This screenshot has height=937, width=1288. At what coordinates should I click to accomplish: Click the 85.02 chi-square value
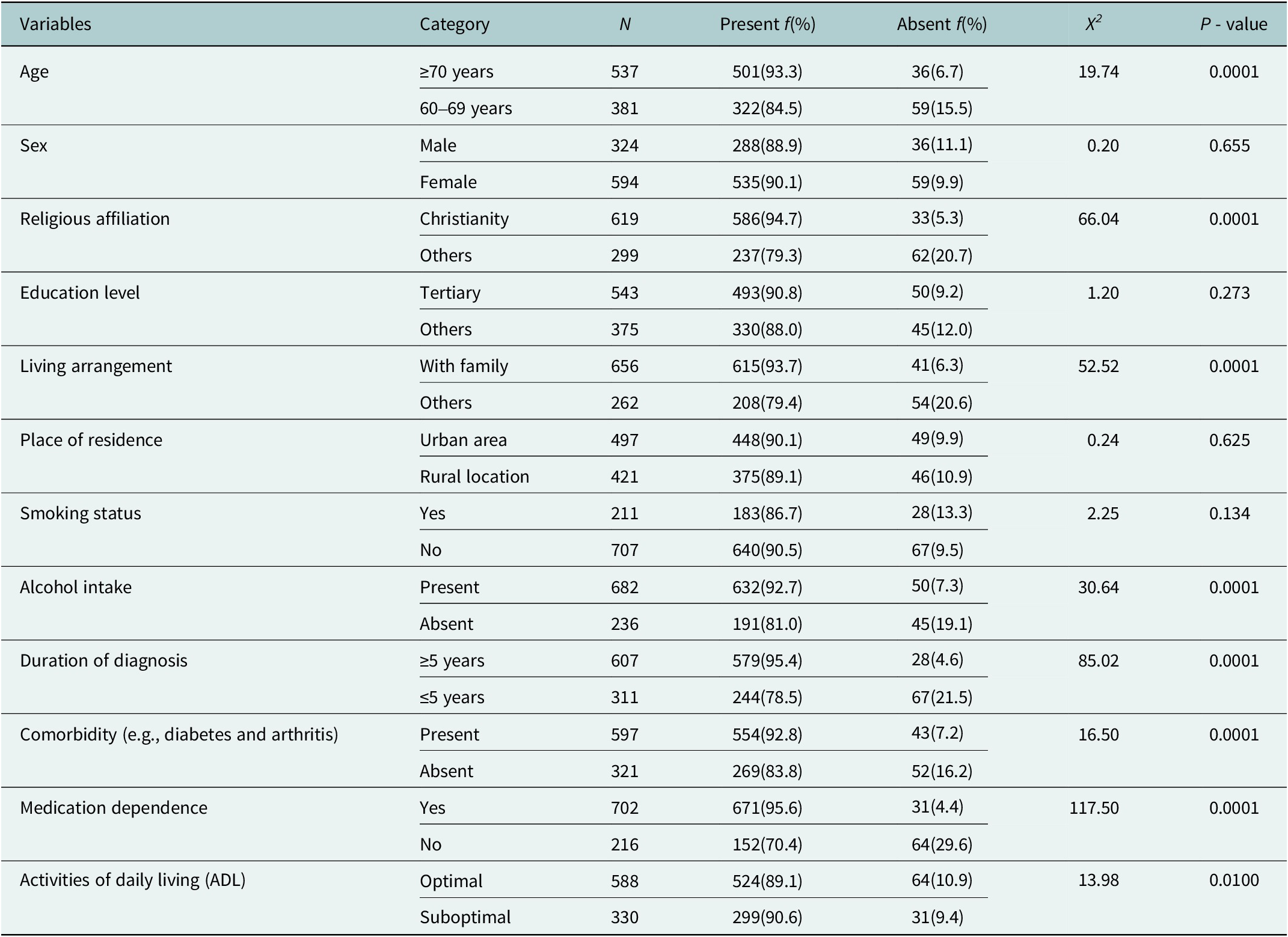point(1099,661)
